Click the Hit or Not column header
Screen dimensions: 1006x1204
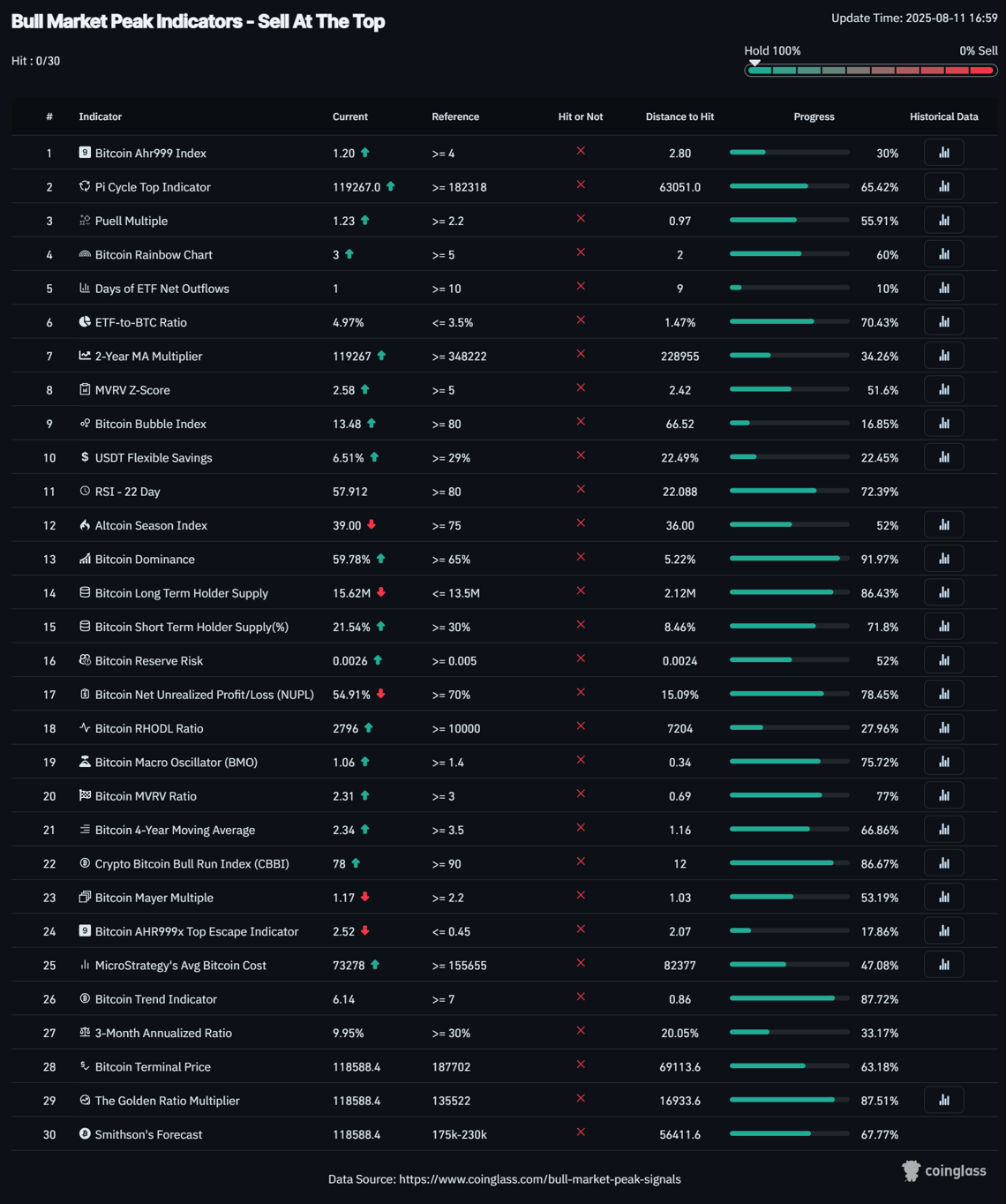click(x=581, y=117)
